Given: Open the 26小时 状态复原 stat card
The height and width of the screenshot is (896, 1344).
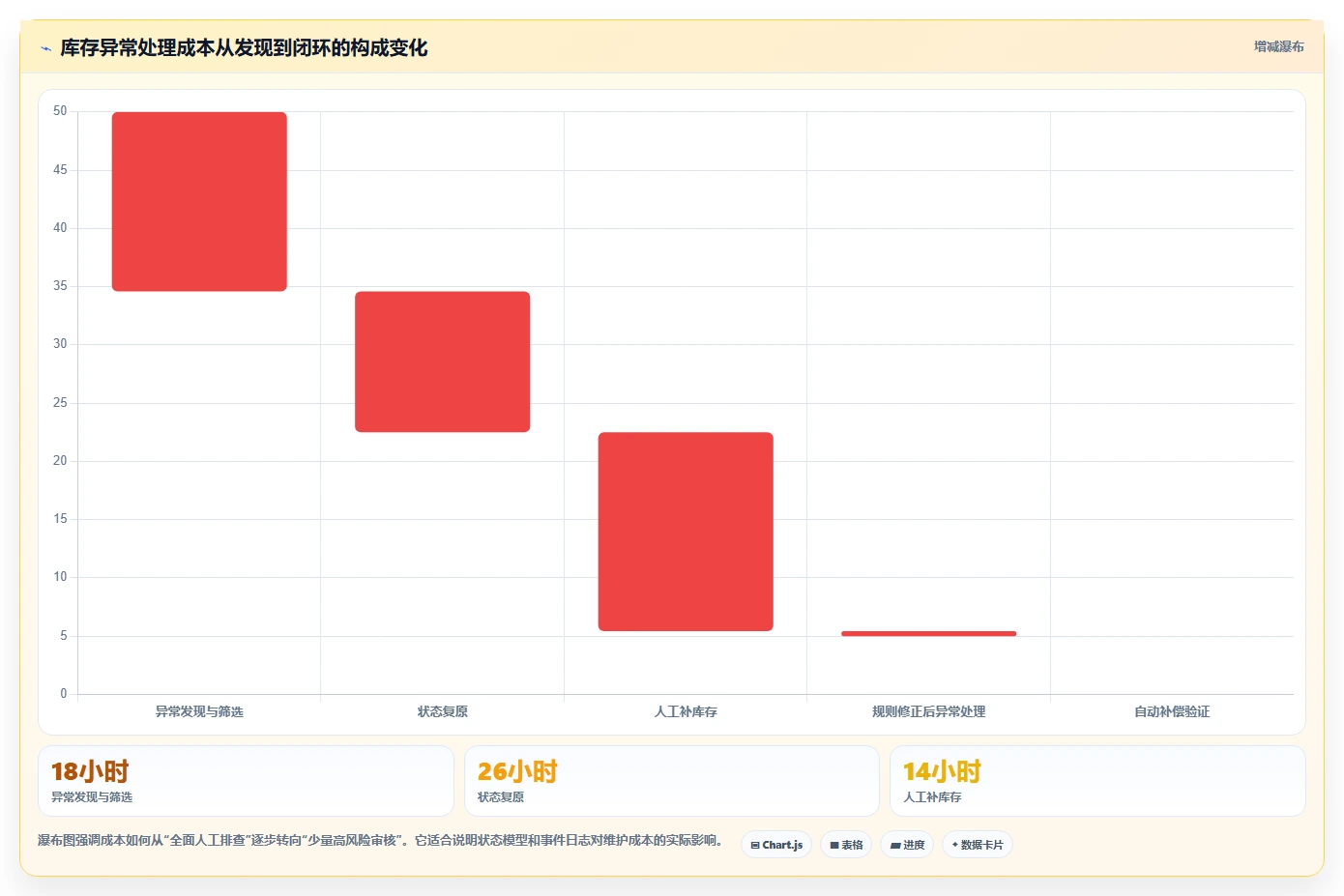Looking at the screenshot, I should tap(672, 781).
